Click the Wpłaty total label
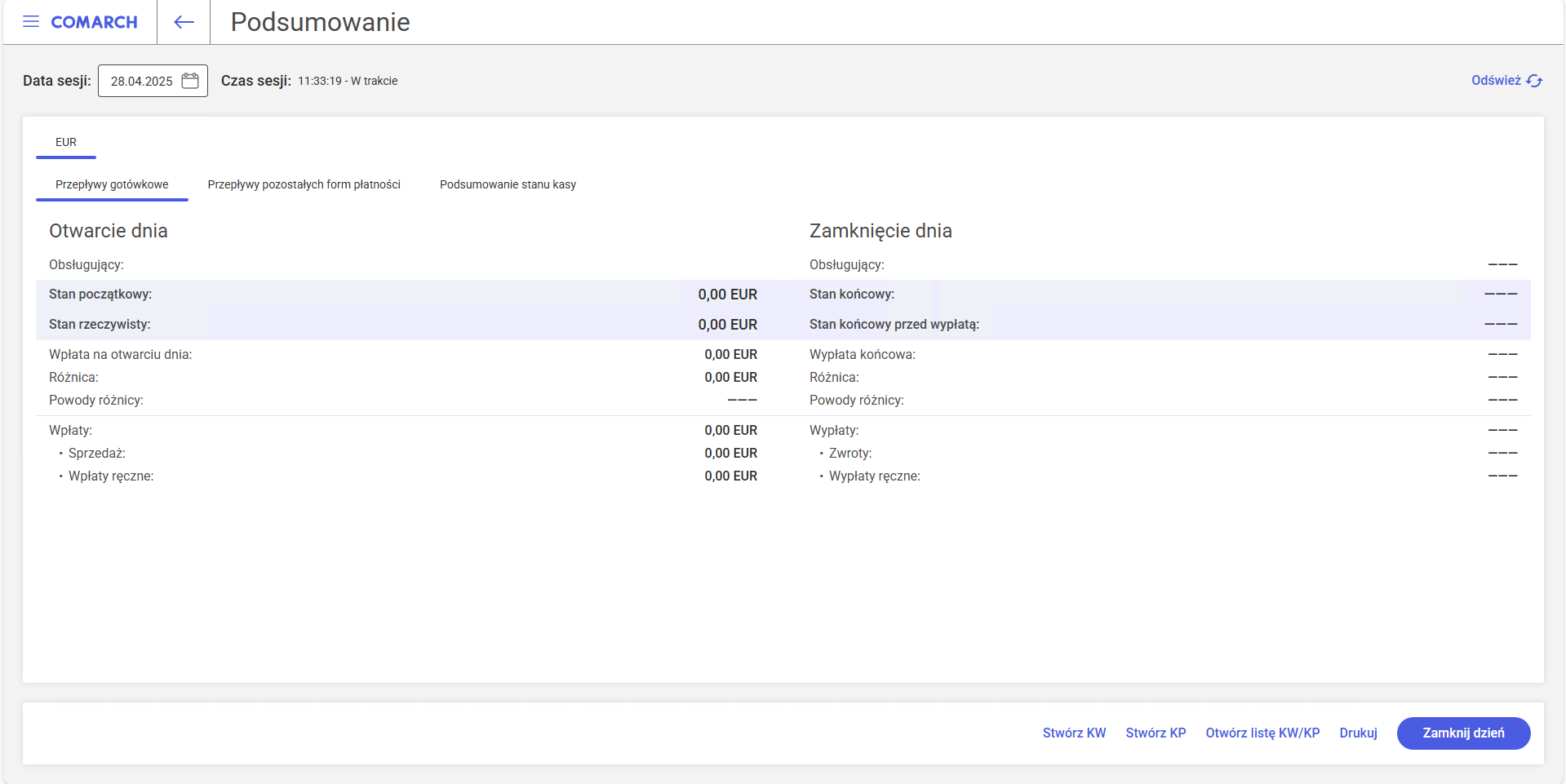Viewport: 1566px width, 784px height. coord(70,431)
